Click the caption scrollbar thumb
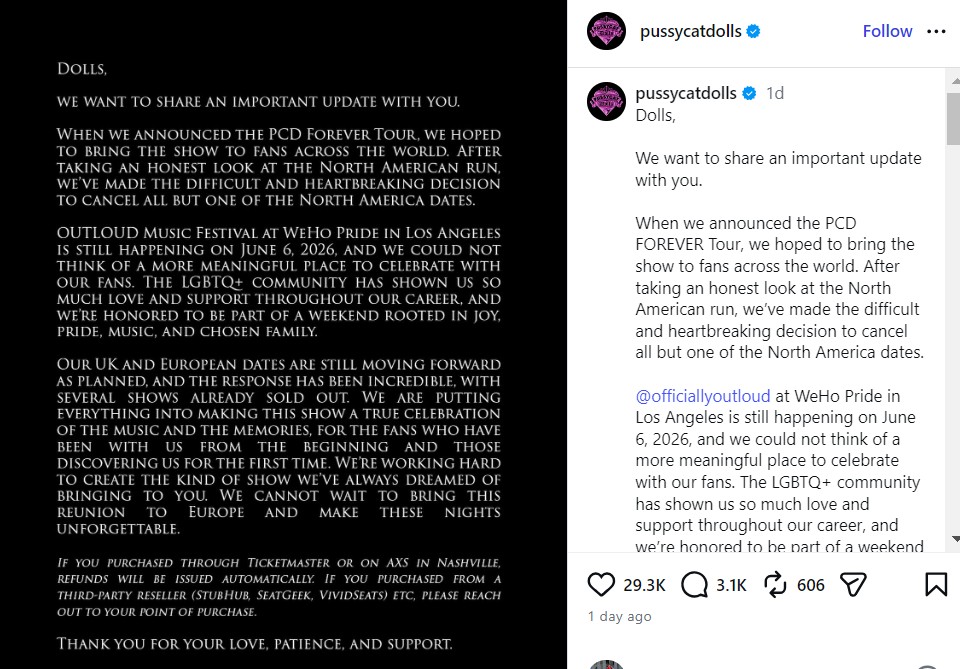Image resolution: width=960 pixels, height=669 pixels. pos(953,119)
